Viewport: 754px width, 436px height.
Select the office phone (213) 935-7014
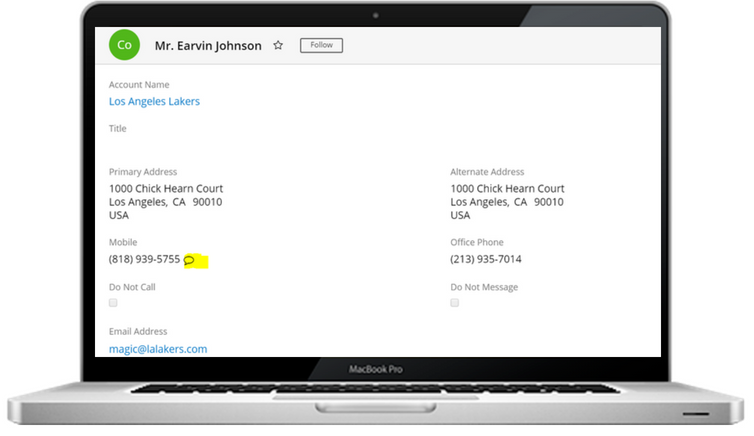(486, 259)
